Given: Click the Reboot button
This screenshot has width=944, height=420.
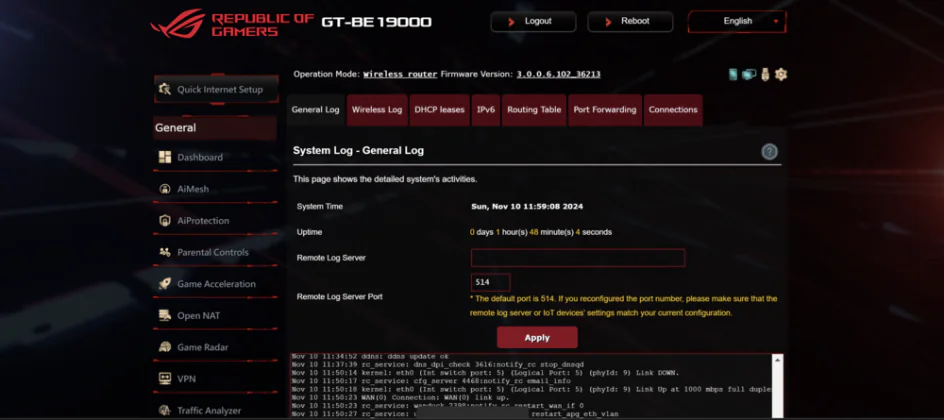Looking at the screenshot, I should (x=630, y=21).
